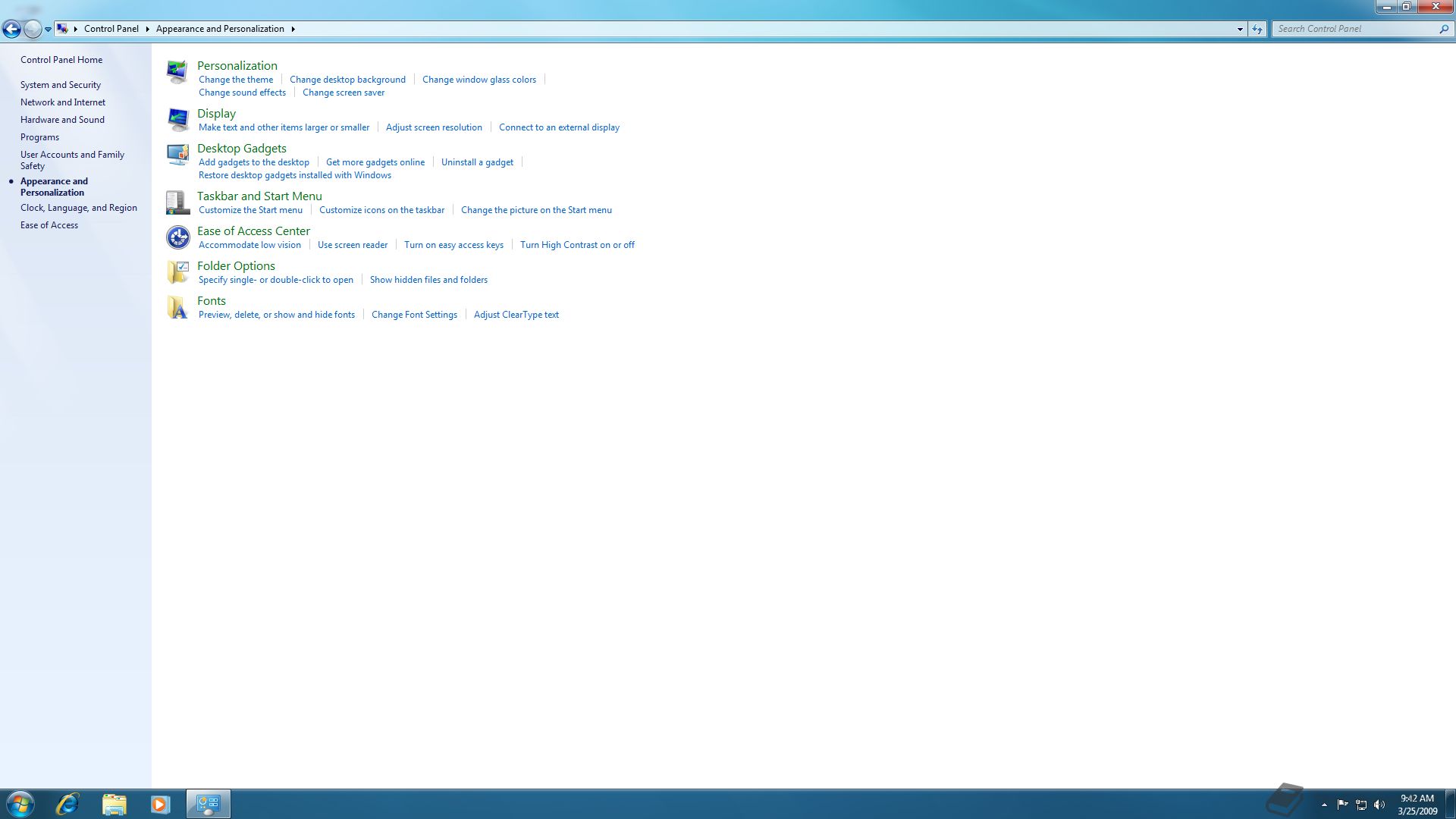The image size is (1456, 819).
Task: Open the Personalization category icon
Action: coord(177,72)
